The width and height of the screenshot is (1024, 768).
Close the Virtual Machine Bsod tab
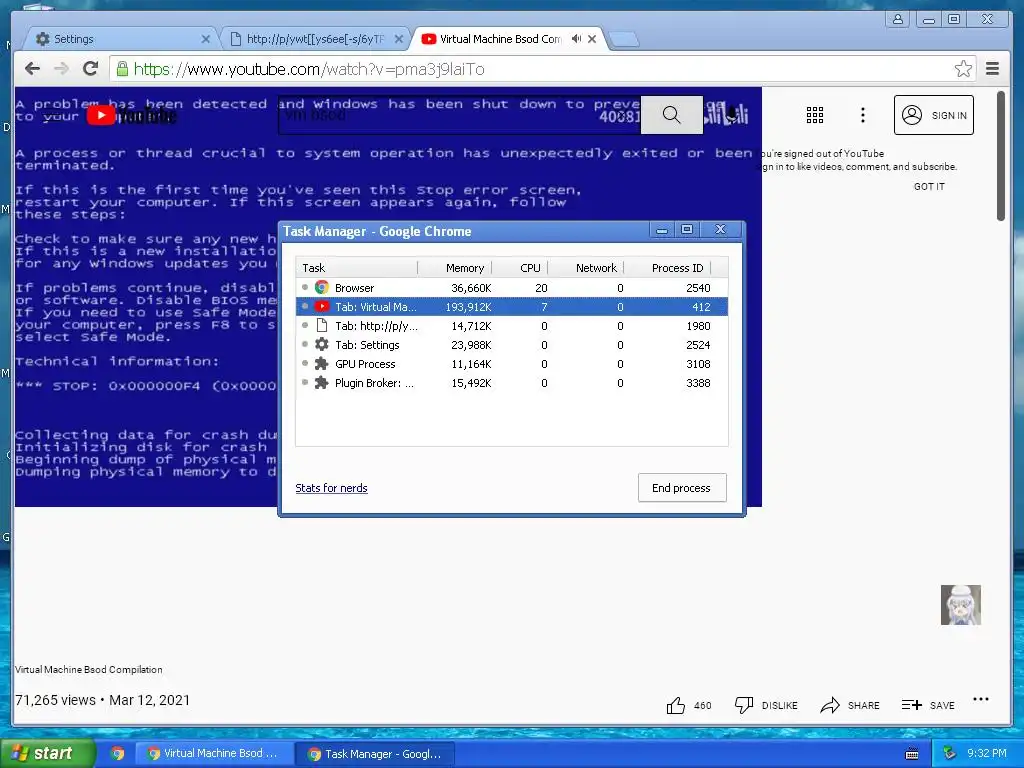tap(592, 39)
